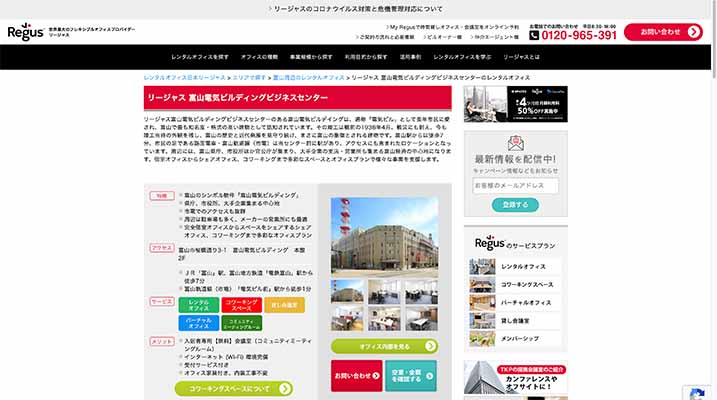Click arrow icon on オフィス内部を見る button
Screen dimensions: 717x400
tap(430, 346)
